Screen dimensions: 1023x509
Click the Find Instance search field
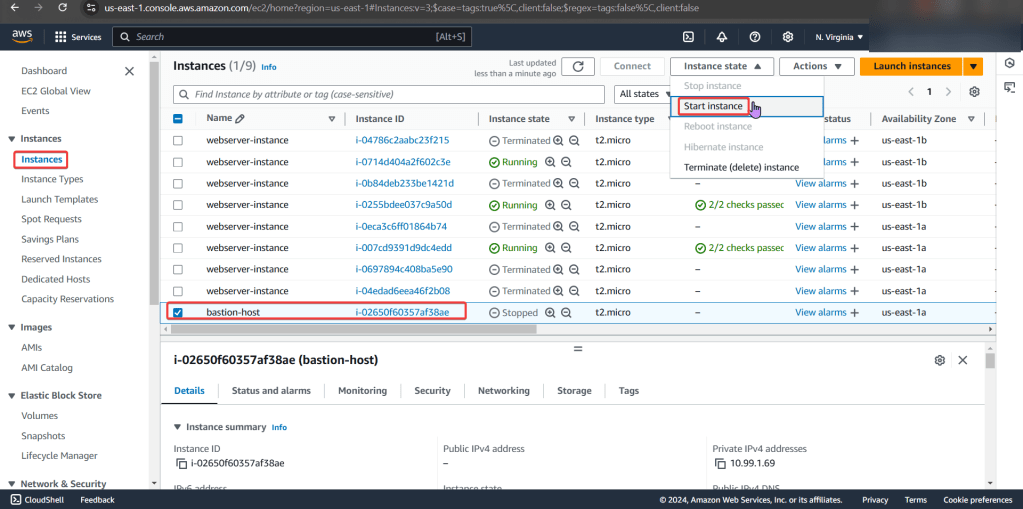click(x=390, y=94)
